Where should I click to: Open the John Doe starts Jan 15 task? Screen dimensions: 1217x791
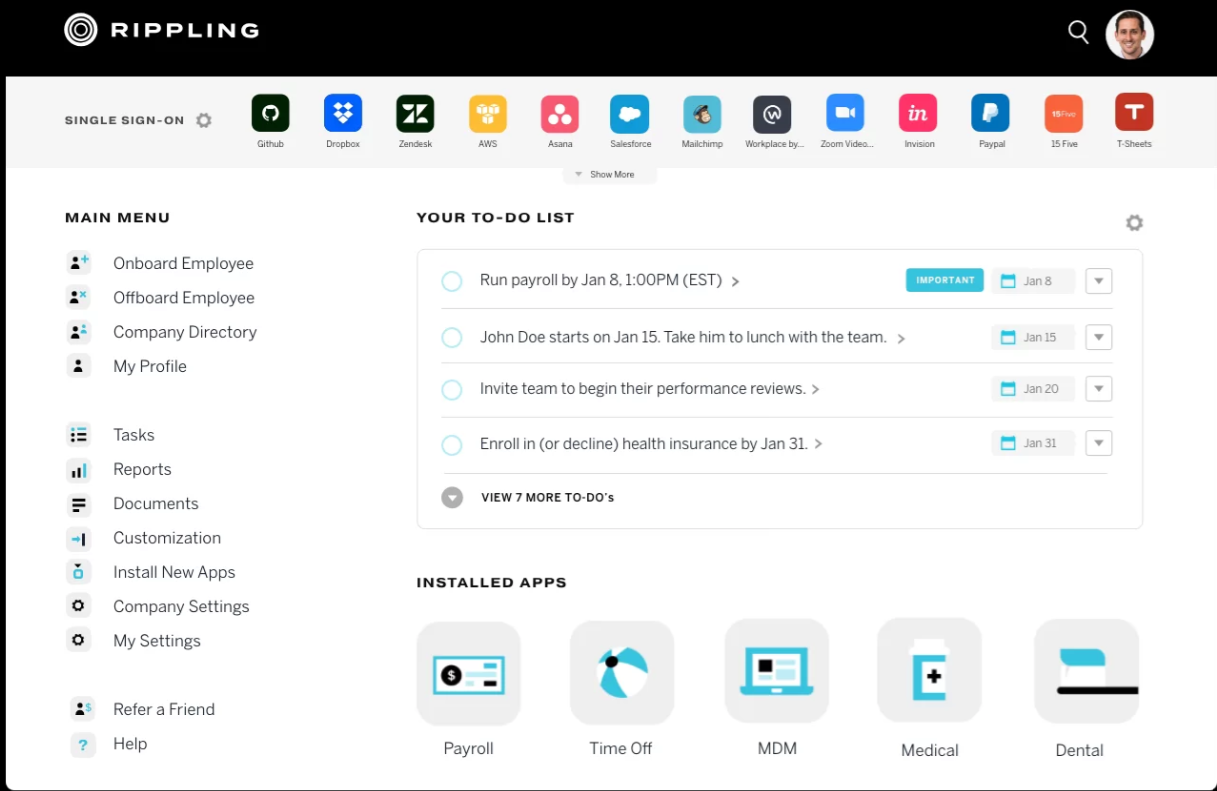[x=692, y=337]
